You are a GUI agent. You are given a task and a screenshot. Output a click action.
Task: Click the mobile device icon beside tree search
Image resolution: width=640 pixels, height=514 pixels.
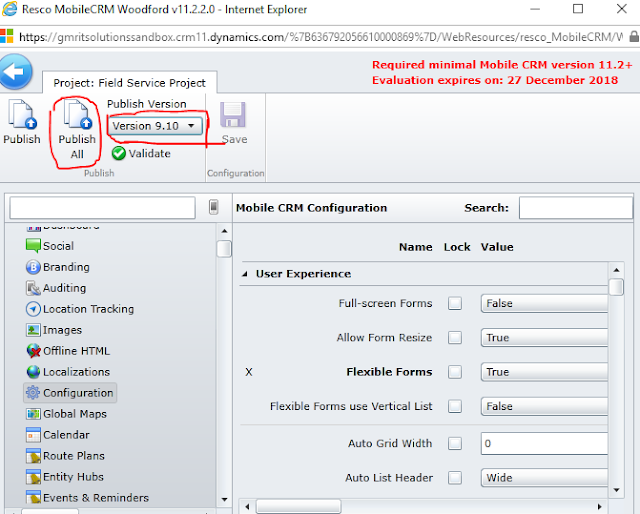[x=213, y=207]
